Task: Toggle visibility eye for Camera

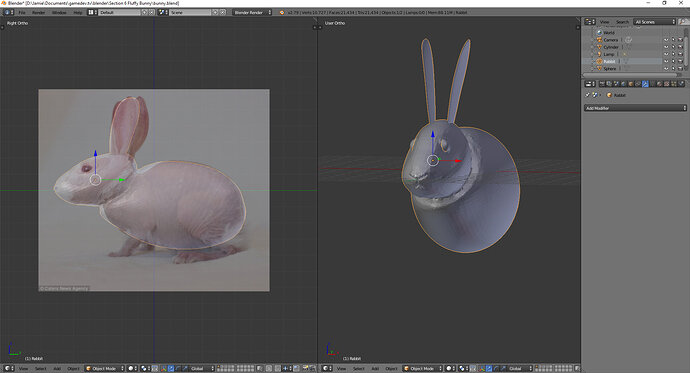Action: pyautogui.click(x=666, y=40)
